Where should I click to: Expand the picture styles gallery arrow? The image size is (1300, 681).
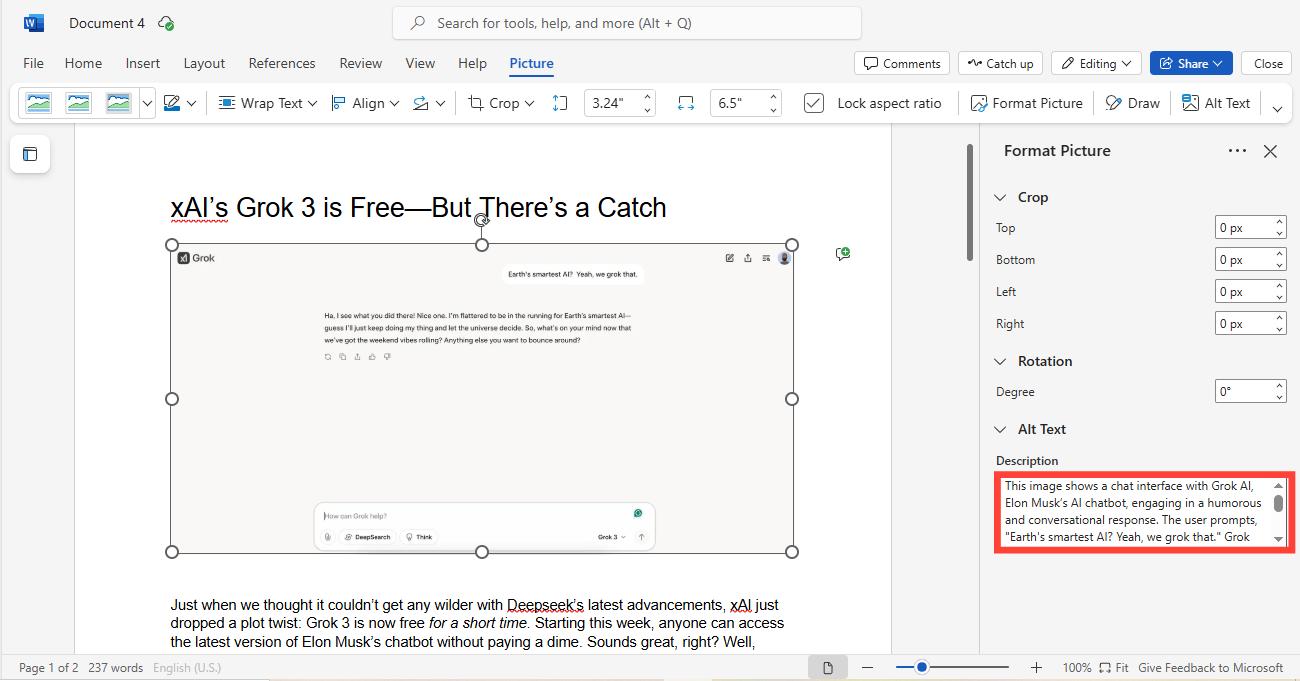(x=147, y=103)
